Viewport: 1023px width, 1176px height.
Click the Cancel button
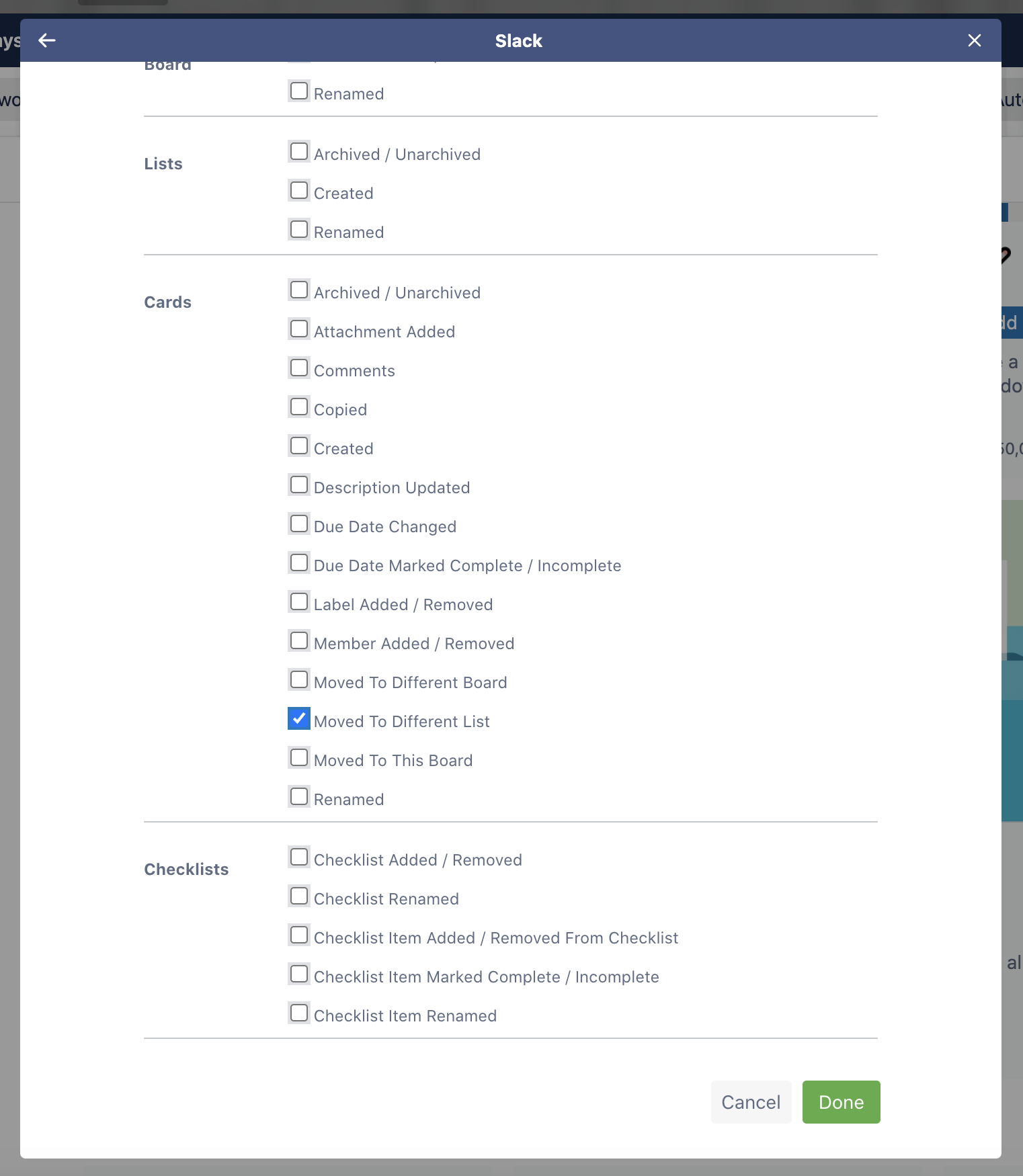pyautogui.click(x=751, y=1102)
